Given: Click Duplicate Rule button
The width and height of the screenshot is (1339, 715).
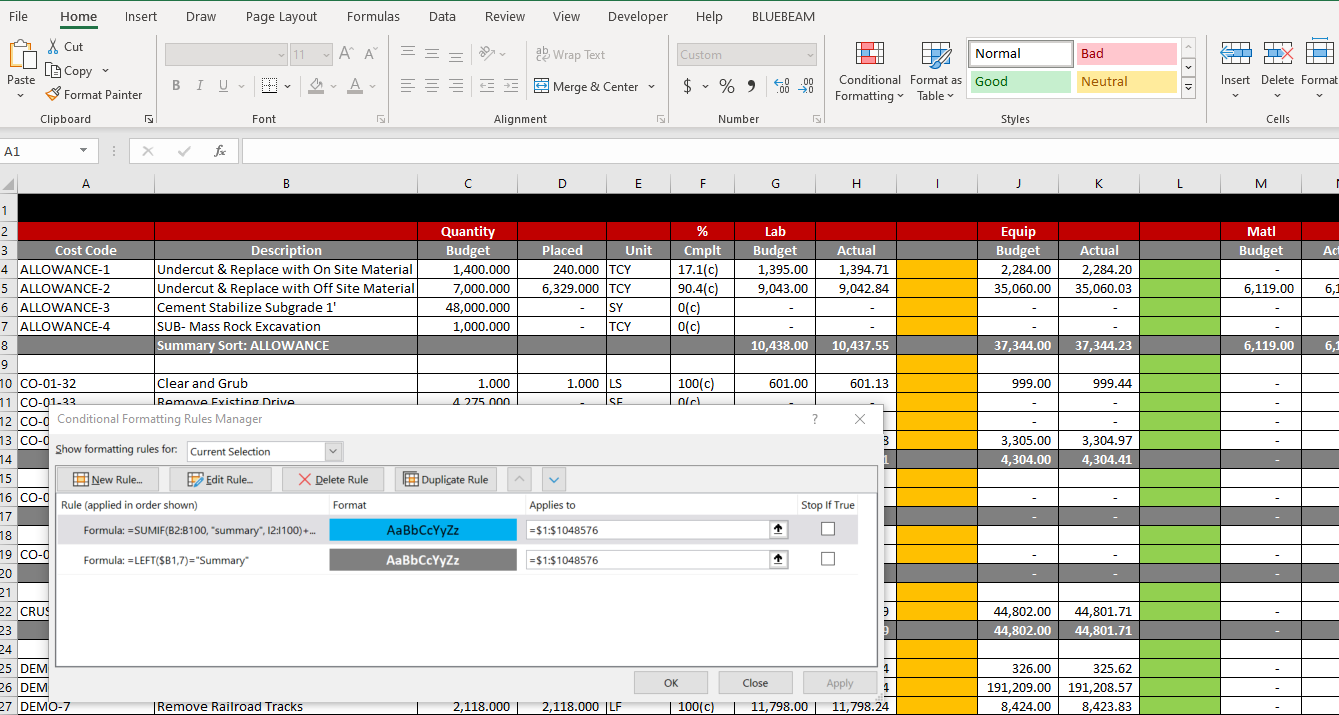Looking at the screenshot, I should (x=446, y=479).
